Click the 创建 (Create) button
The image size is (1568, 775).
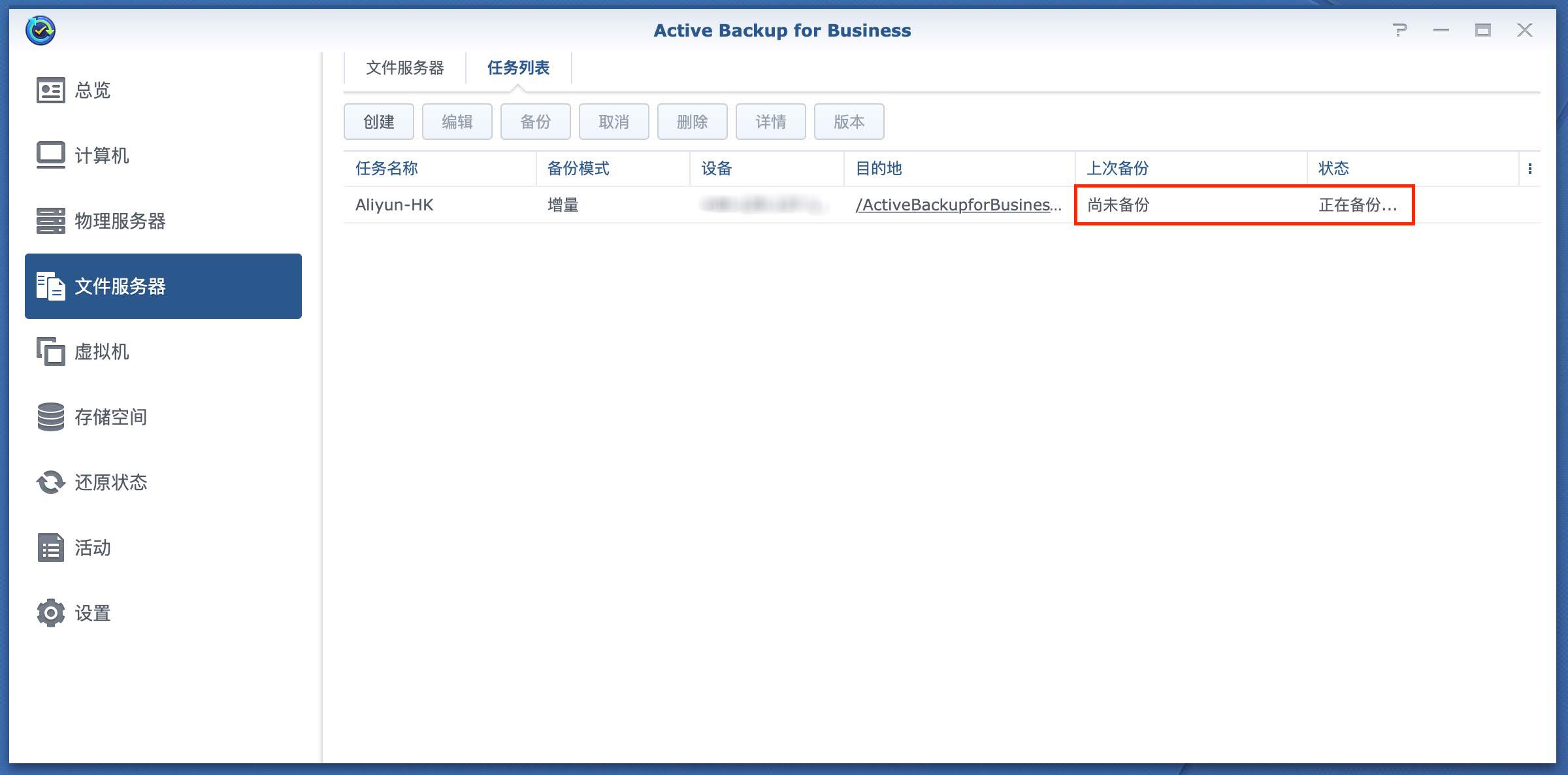379,122
